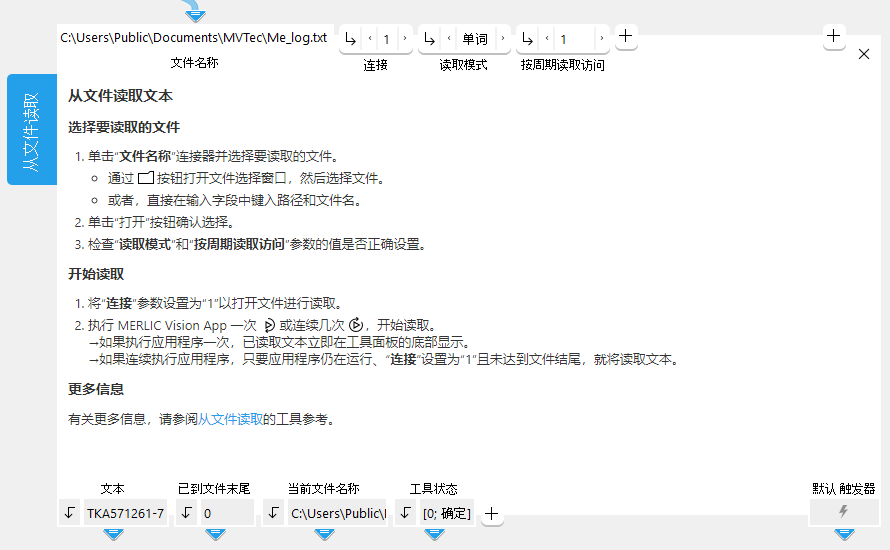The height and width of the screenshot is (550, 890).
Task: Decrease the 连接 value with left arrow
Action: coord(371,39)
